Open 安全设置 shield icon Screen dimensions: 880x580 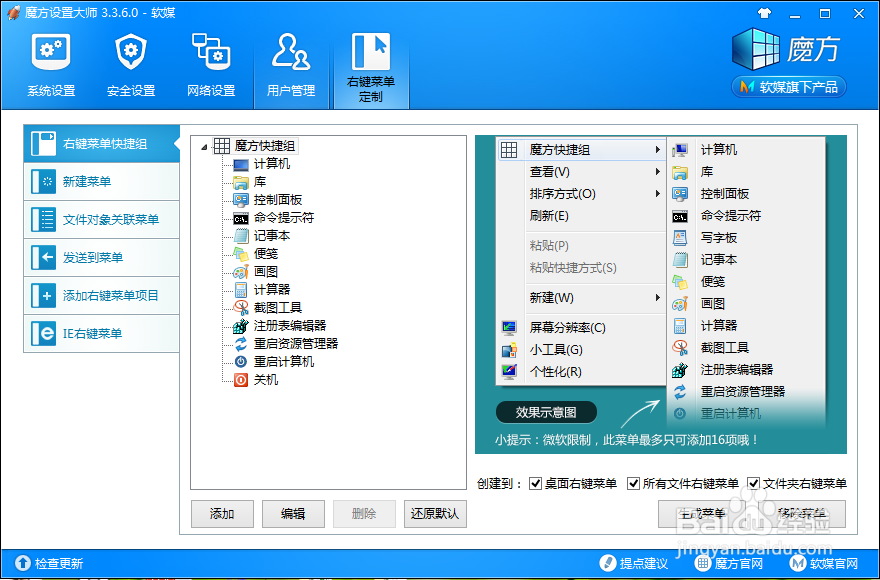131,66
